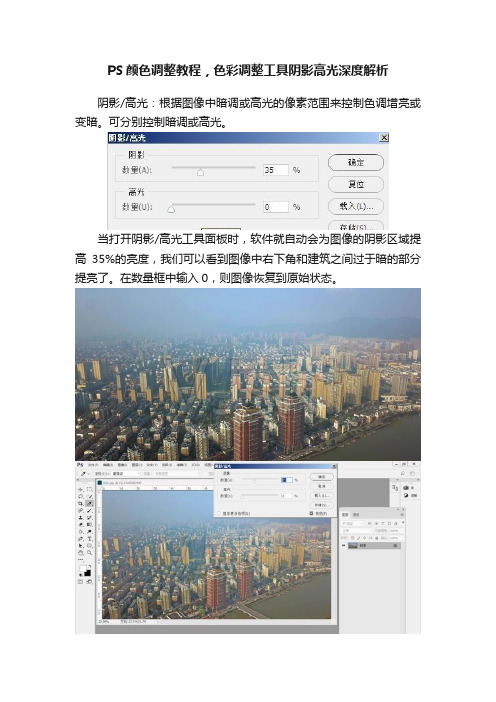Select the Pen tool
Image resolution: width=496 pixels, height=702 pixels.
(x=81, y=539)
